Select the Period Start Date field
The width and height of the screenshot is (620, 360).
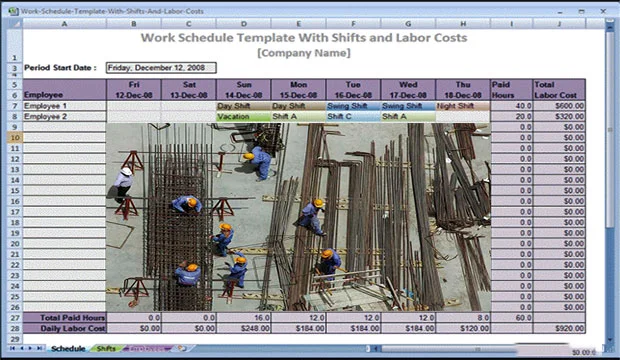[x=161, y=68]
